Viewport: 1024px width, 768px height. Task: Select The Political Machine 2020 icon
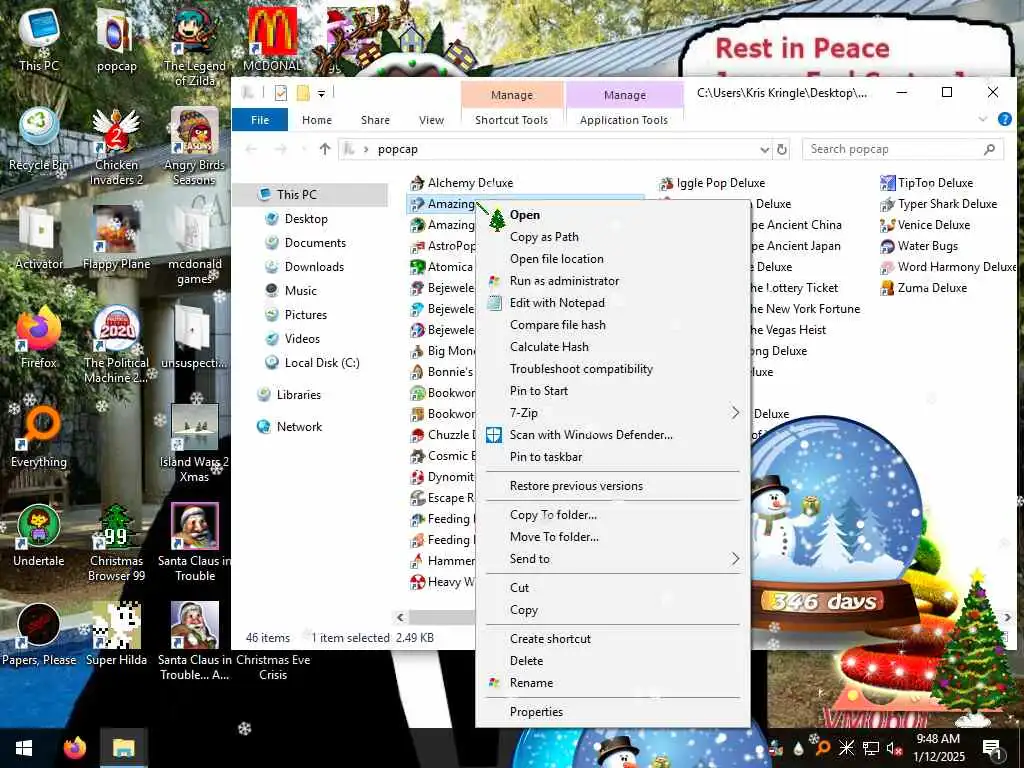116,344
